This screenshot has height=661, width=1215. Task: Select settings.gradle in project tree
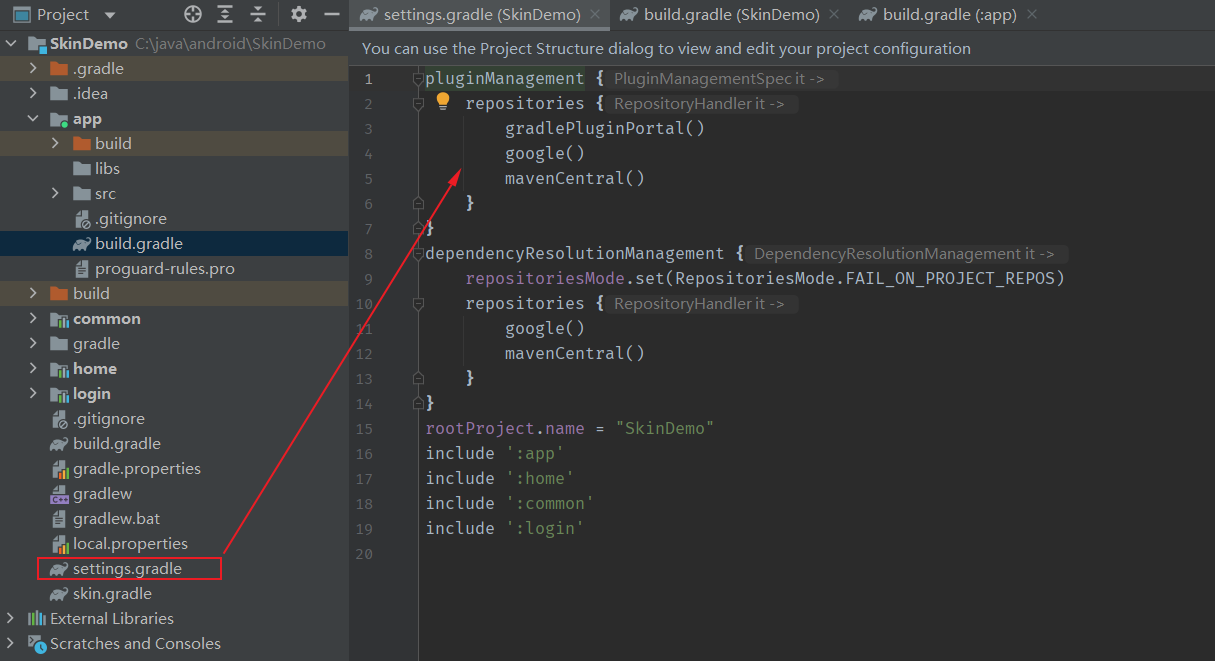(x=127, y=569)
